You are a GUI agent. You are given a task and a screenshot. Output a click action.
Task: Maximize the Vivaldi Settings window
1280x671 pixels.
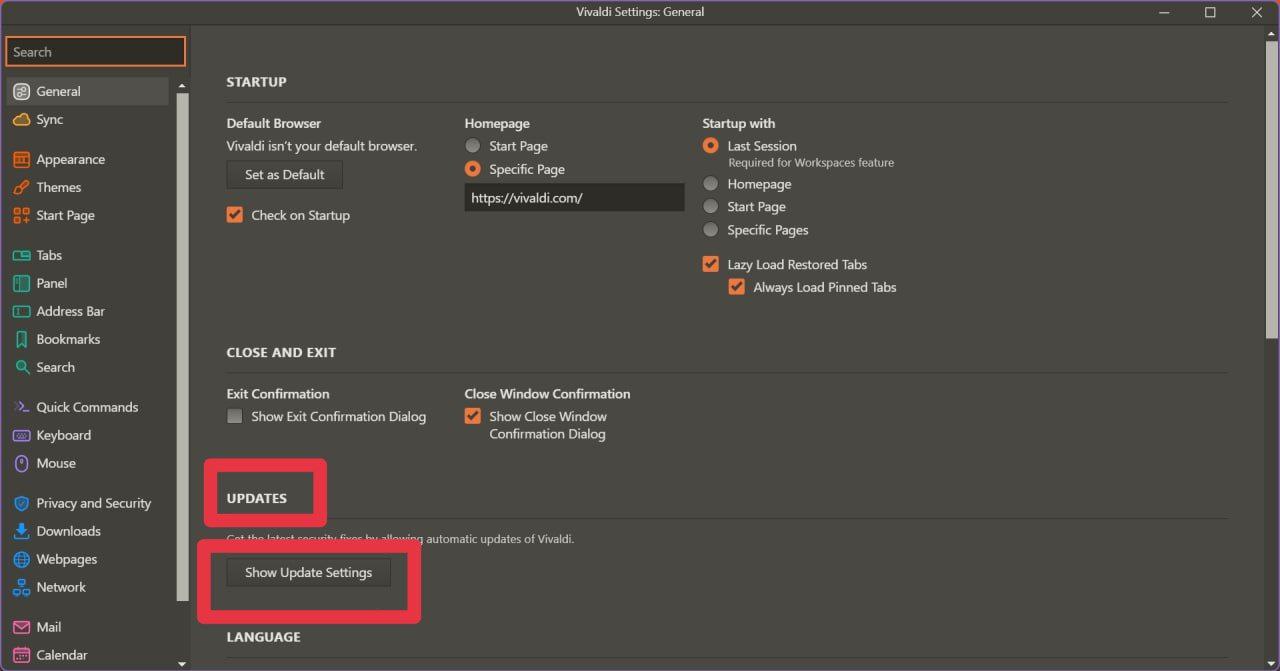tap(1210, 12)
